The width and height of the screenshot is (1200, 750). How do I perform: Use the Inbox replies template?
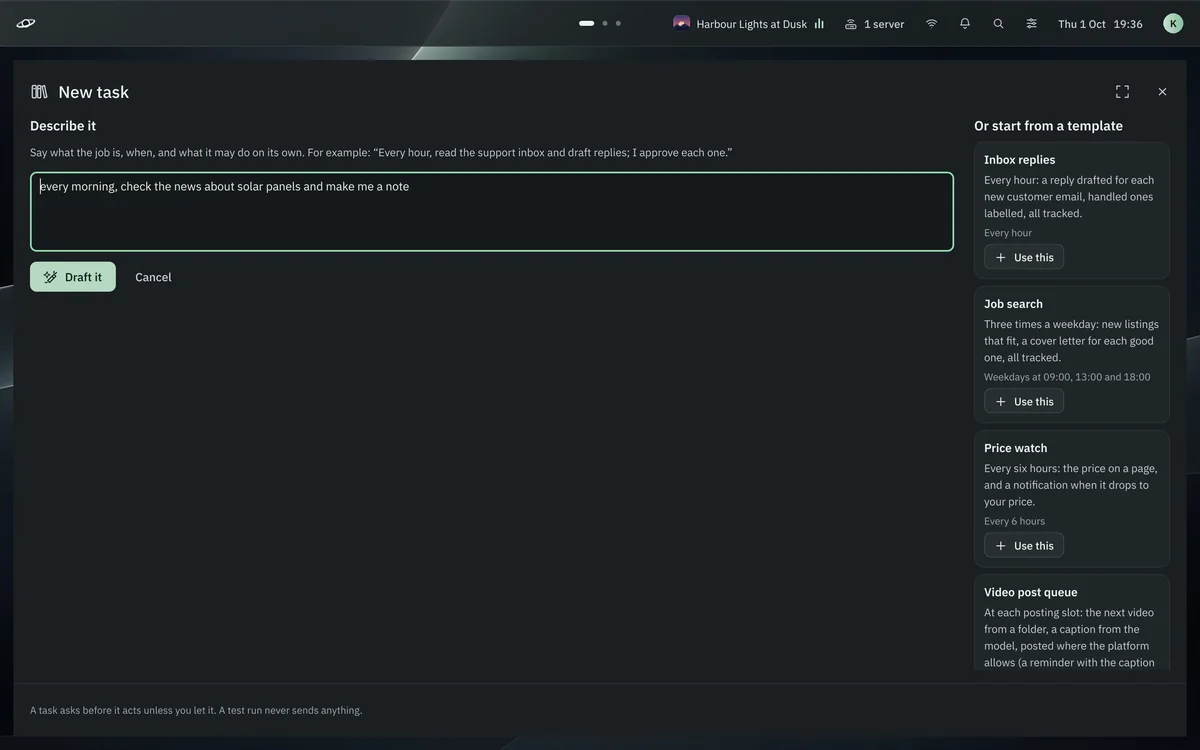(x=1024, y=257)
